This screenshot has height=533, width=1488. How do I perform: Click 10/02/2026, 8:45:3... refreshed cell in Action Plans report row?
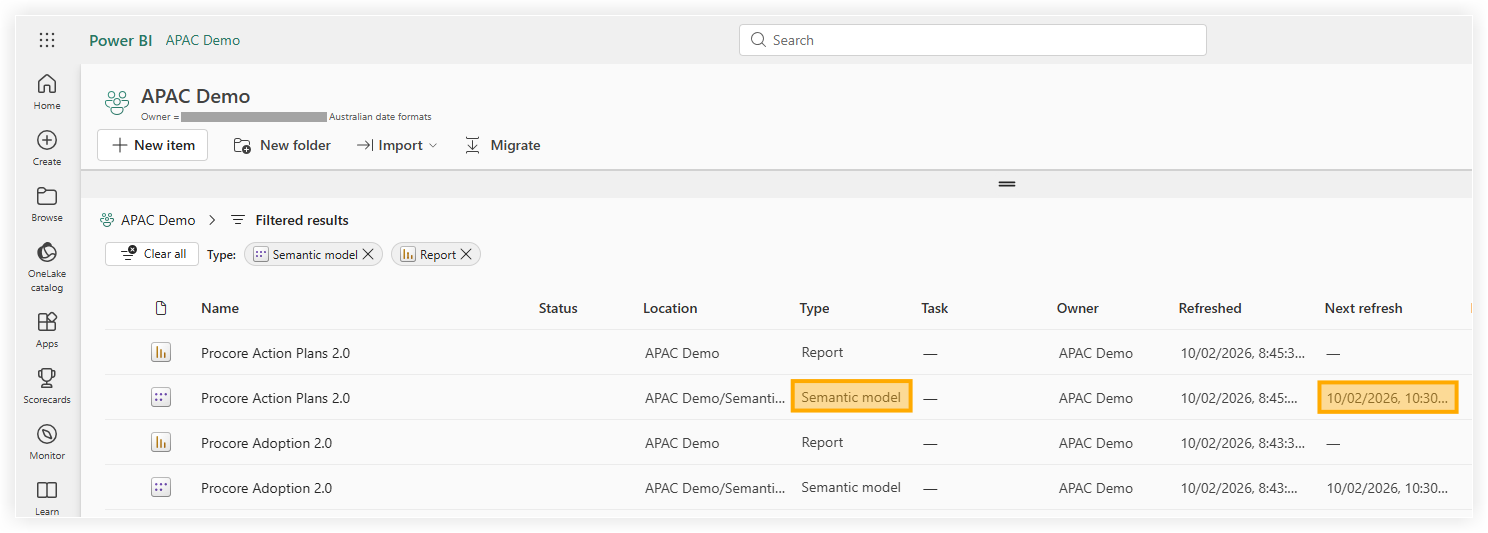point(1243,353)
